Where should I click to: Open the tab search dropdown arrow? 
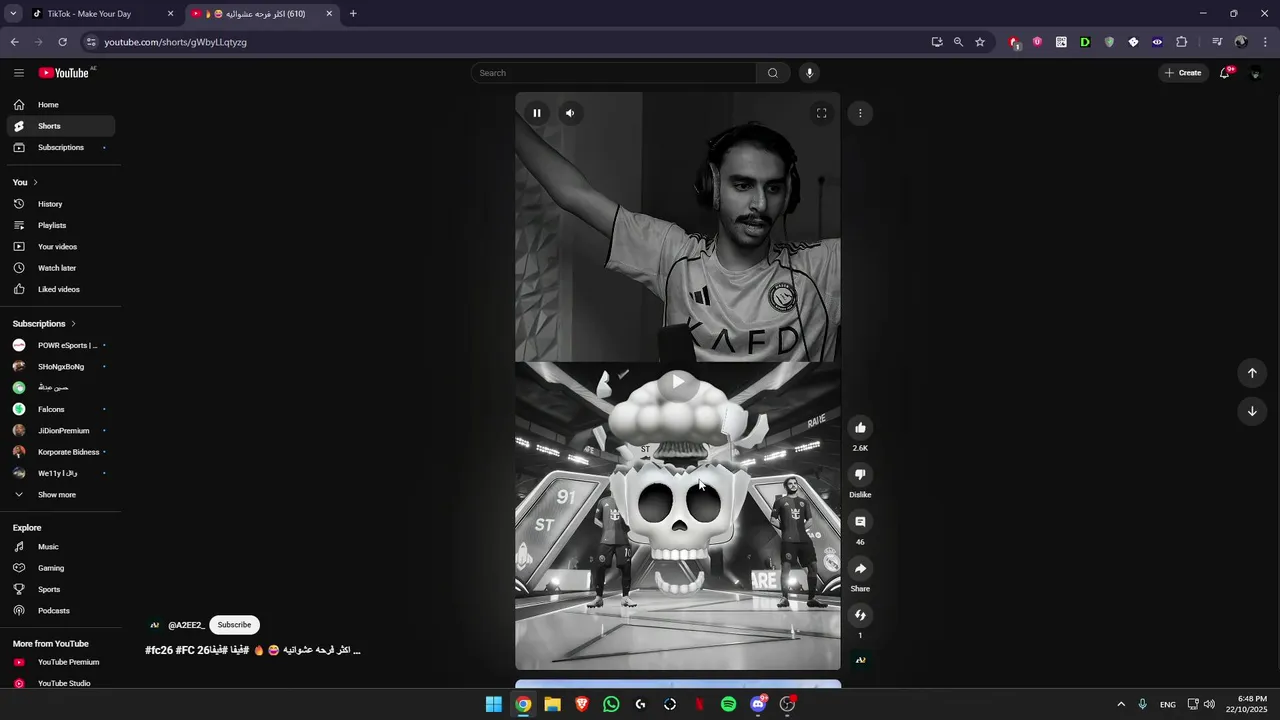(x=13, y=14)
